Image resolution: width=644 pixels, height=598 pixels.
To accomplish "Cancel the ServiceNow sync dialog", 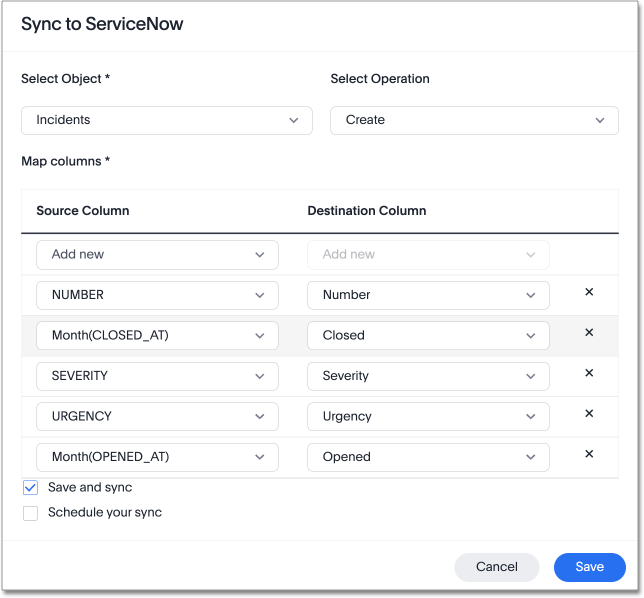I will (496, 567).
